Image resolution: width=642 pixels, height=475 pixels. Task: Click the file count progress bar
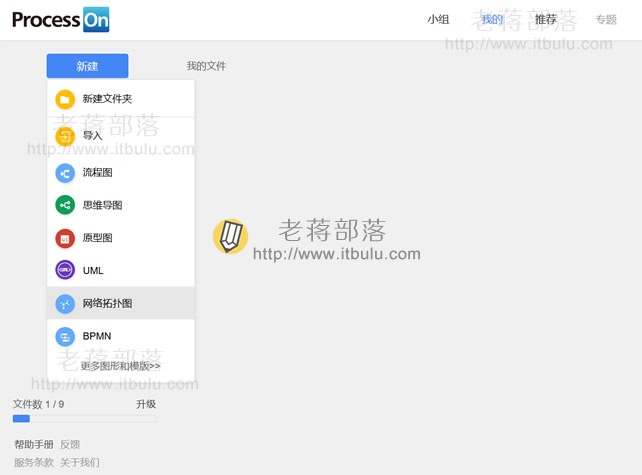click(84, 418)
